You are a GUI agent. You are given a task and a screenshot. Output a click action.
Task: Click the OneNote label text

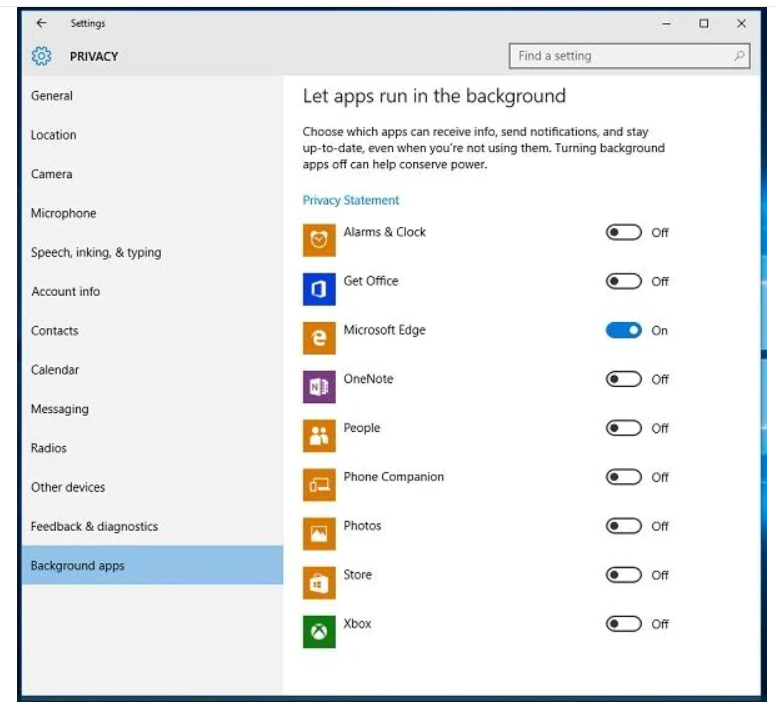369,379
